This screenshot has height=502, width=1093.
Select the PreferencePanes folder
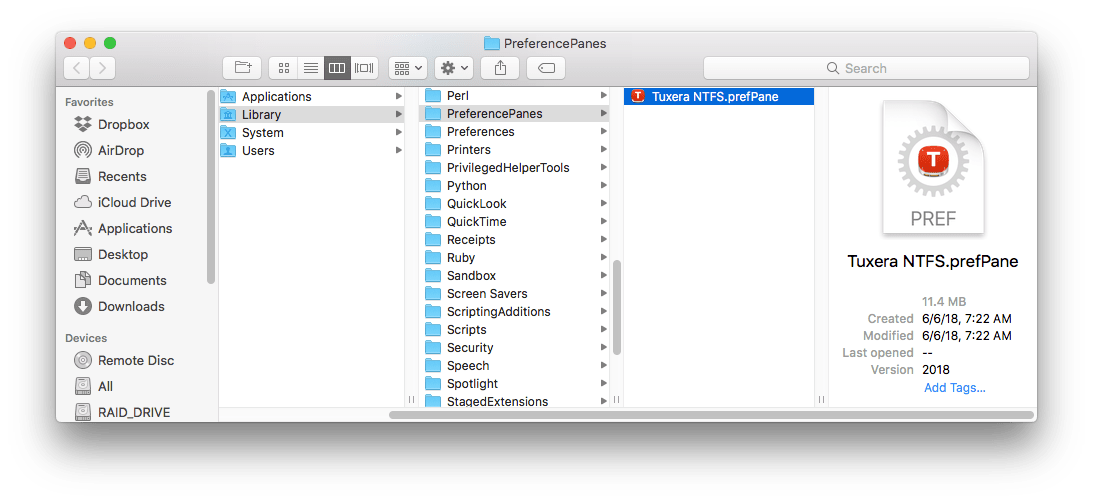[x=514, y=114]
